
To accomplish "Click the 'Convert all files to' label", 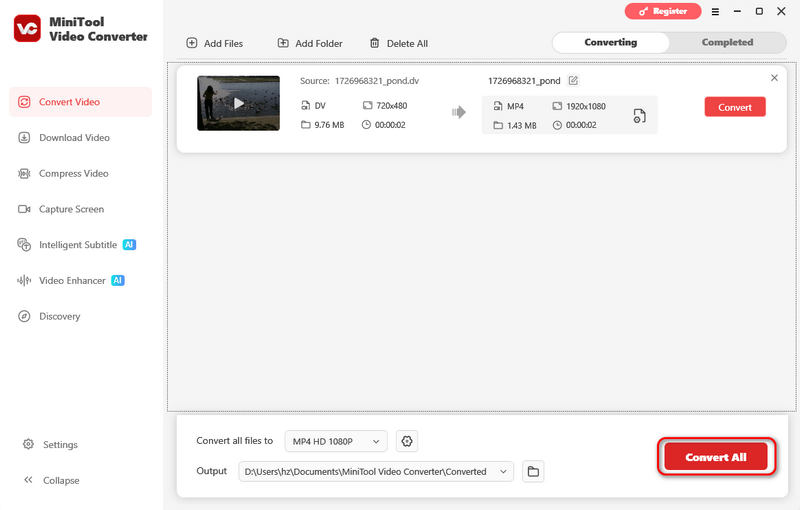I will pos(235,441).
